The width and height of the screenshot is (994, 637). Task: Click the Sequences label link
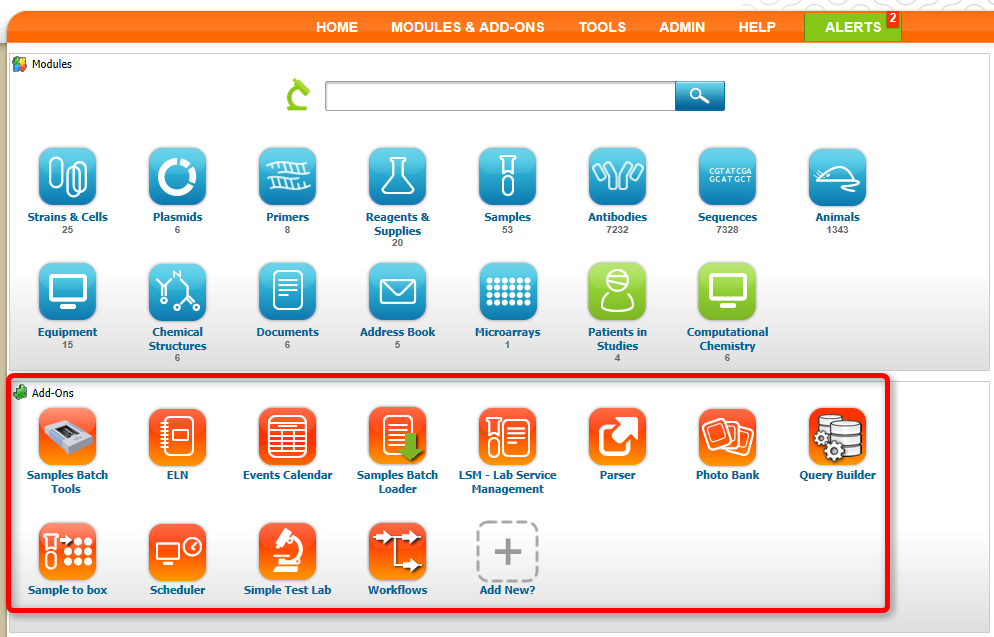pyautogui.click(x=727, y=217)
